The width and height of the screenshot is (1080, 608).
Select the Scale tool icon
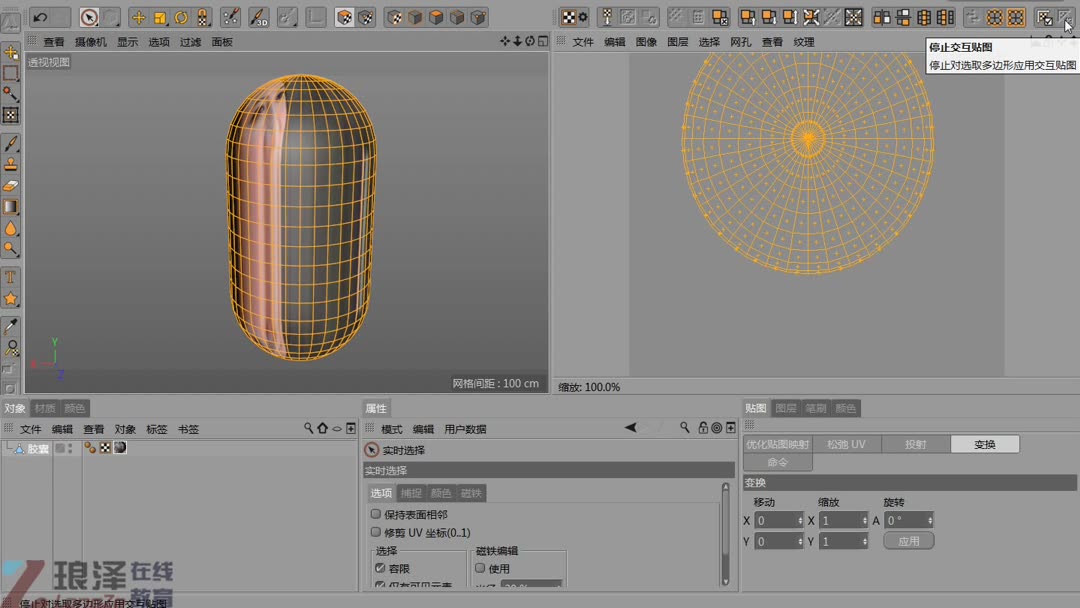click(x=159, y=17)
